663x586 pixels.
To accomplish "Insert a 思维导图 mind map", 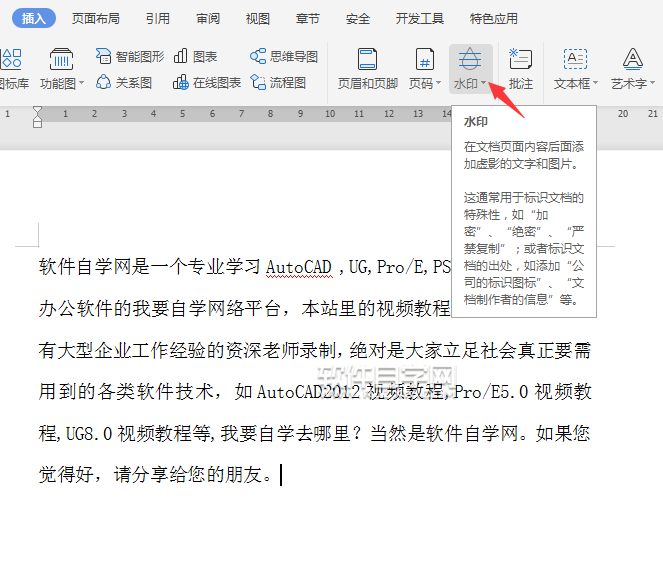I will tap(284, 56).
